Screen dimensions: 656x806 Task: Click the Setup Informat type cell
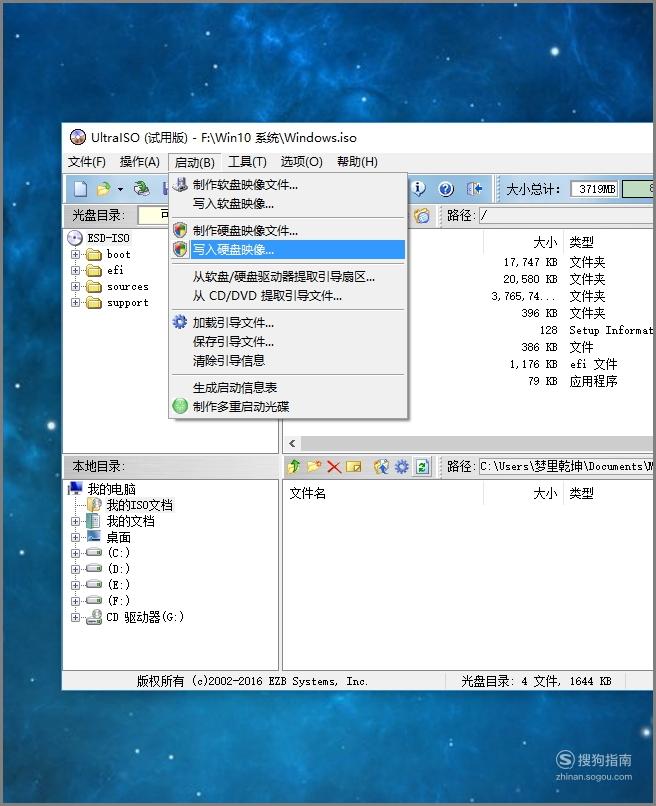click(611, 330)
